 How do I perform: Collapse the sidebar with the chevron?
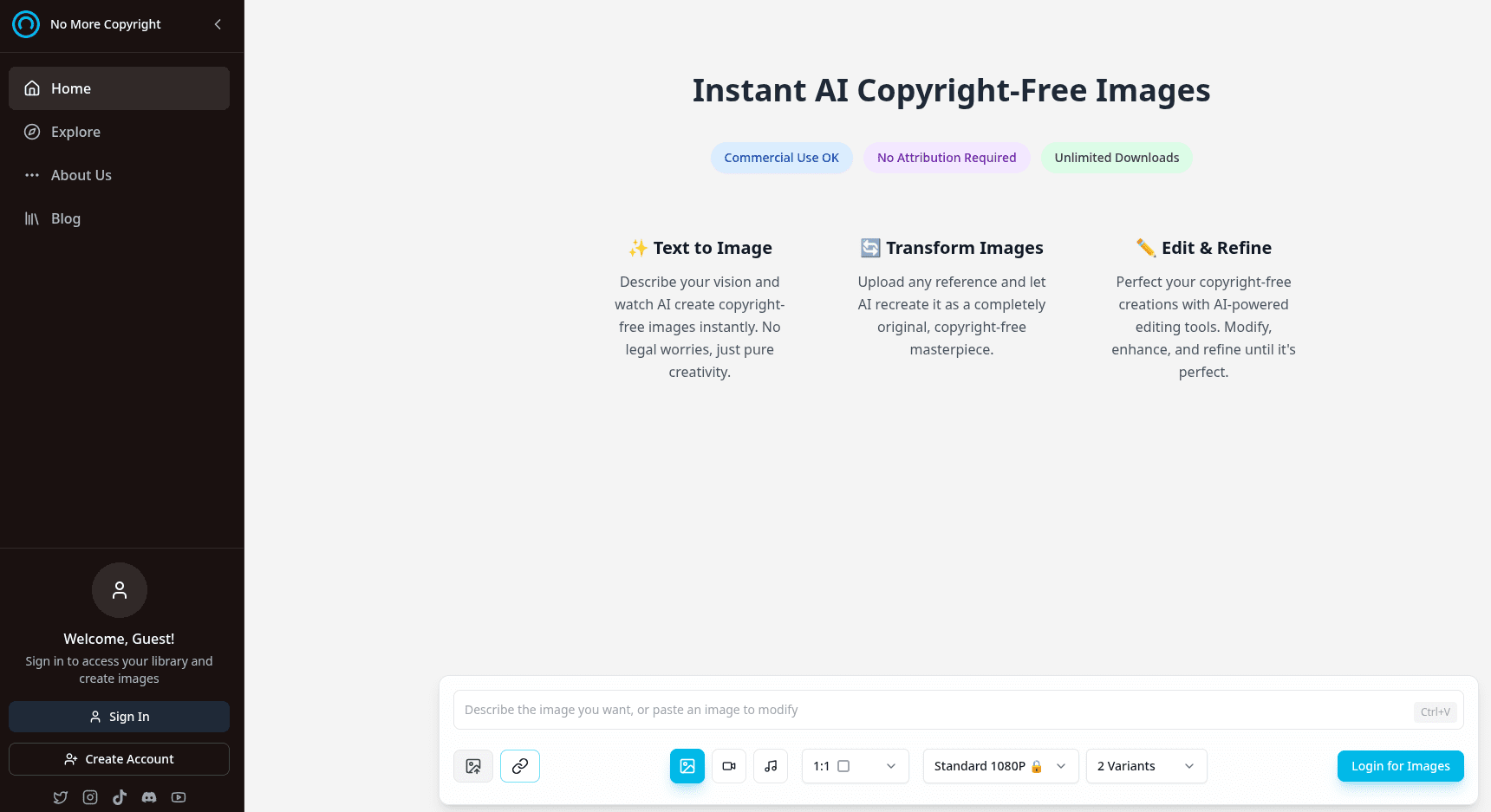[x=218, y=24]
